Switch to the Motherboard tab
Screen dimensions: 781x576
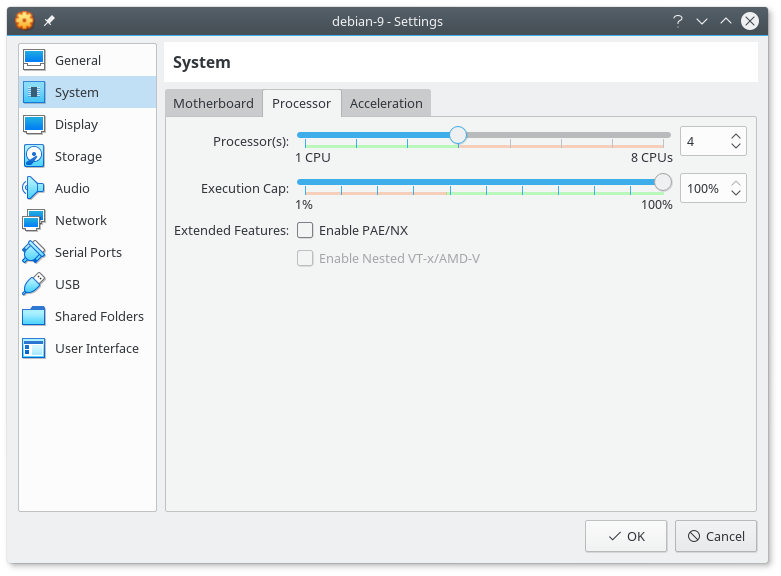[x=213, y=103]
